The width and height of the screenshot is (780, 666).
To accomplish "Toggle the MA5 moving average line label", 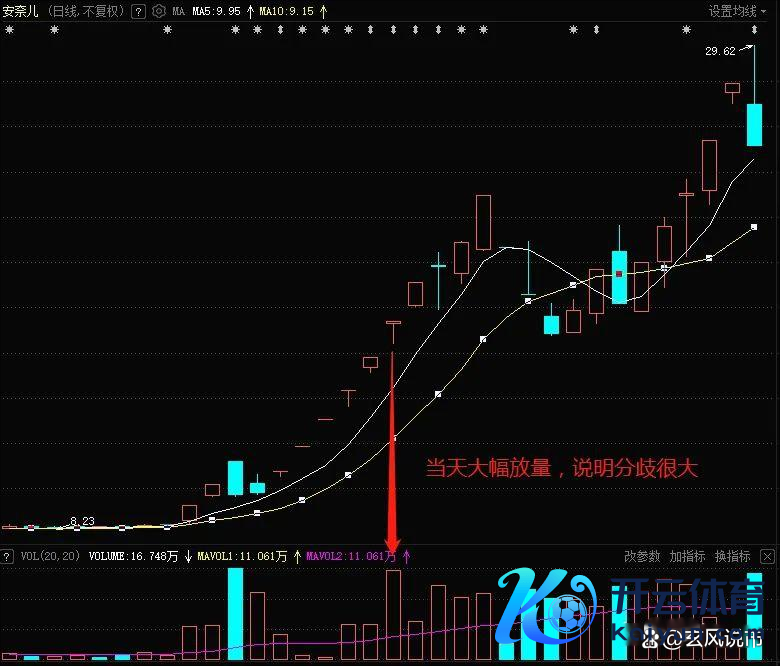I will point(214,11).
